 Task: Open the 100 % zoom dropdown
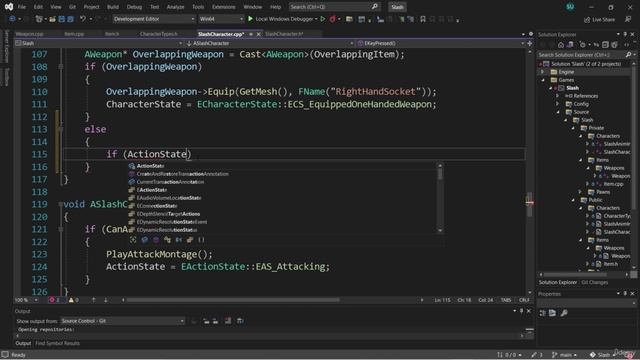26,300
